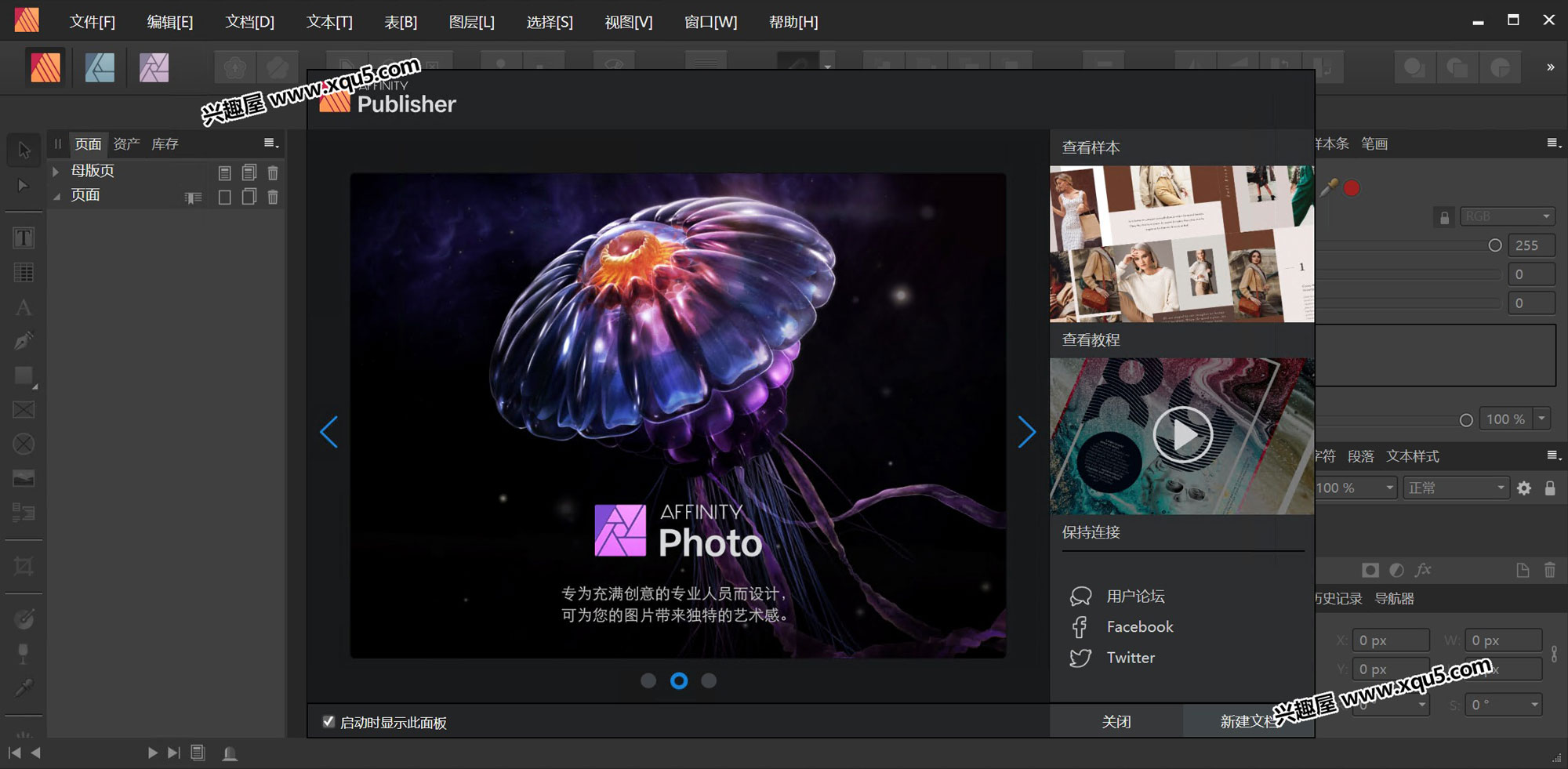The image size is (1568, 769).
Task: Select the Color Picker tool in sidebar
Action: (24, 687)
